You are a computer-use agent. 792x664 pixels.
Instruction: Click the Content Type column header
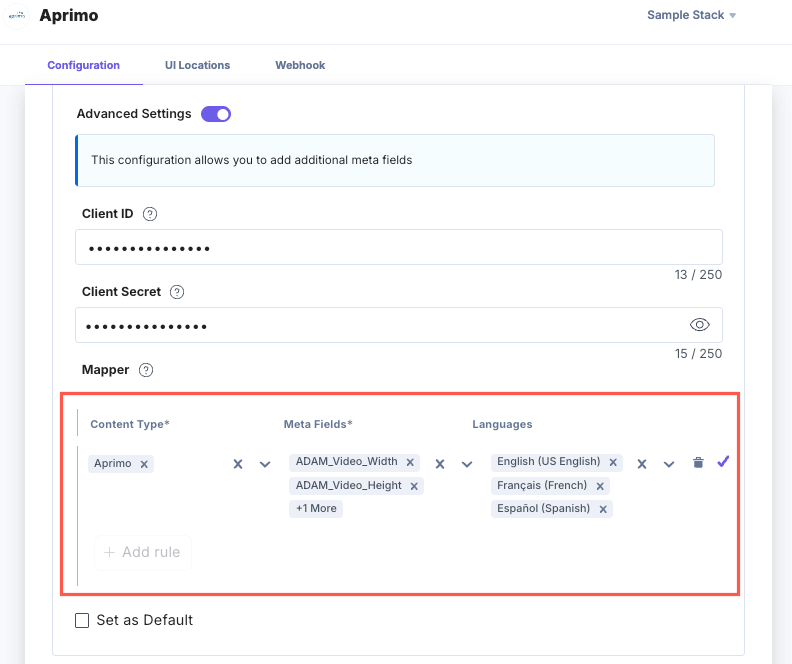(x=130, y=424)
